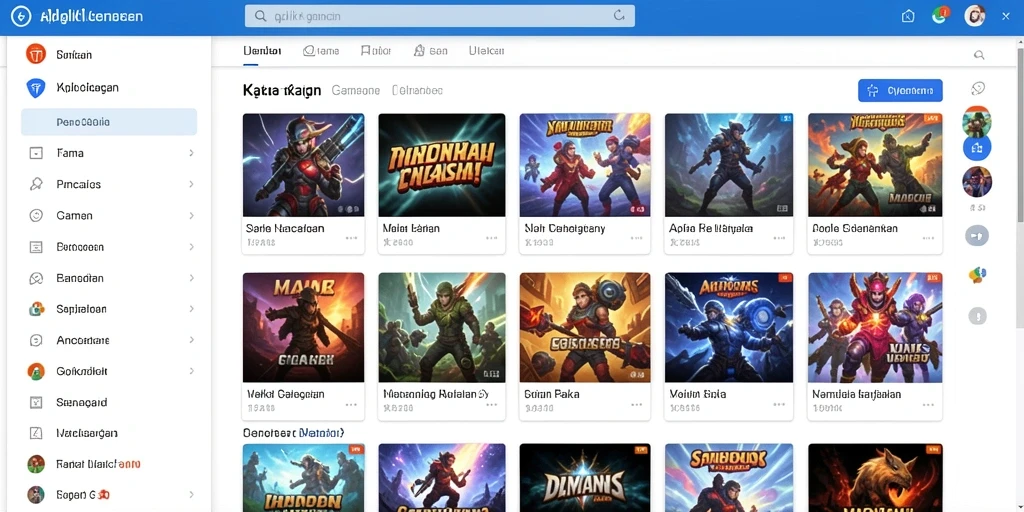Switch to the Uenkon tab
Screen dimensions: 1024x512
coord(262,51)
